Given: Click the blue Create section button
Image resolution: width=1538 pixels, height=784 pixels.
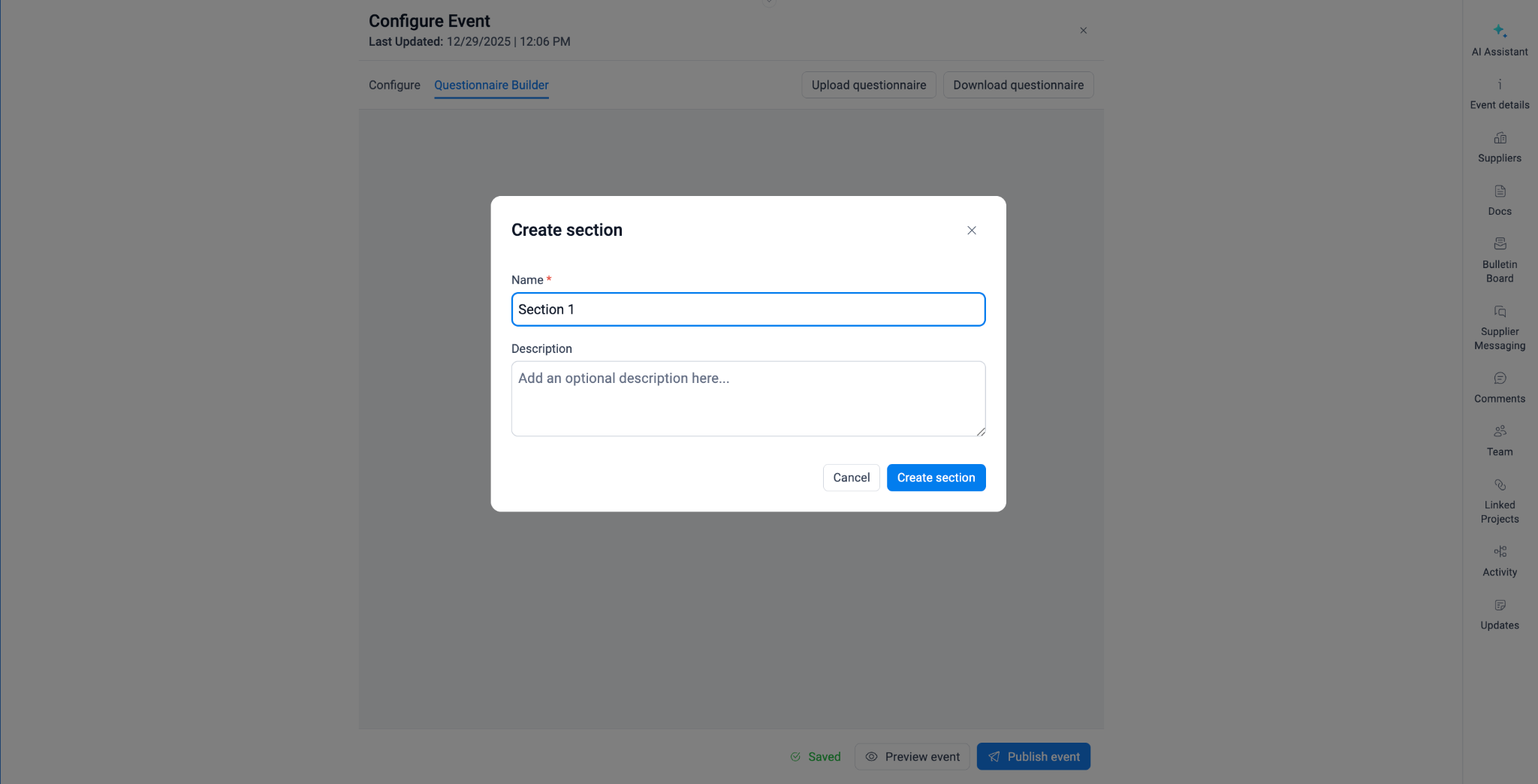Looking at the screenshot, I should (936, 478).
